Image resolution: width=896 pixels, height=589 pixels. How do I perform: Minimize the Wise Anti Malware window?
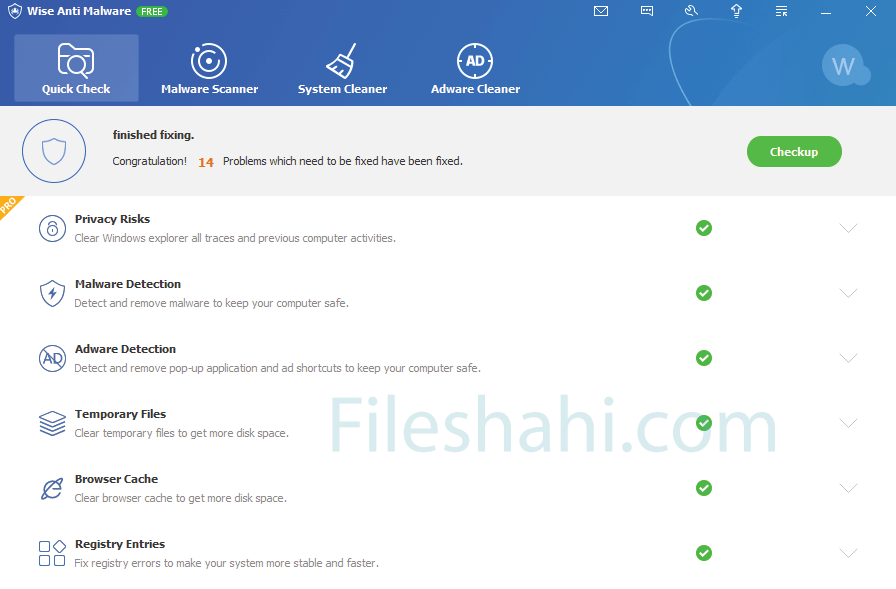pos(826,11)
